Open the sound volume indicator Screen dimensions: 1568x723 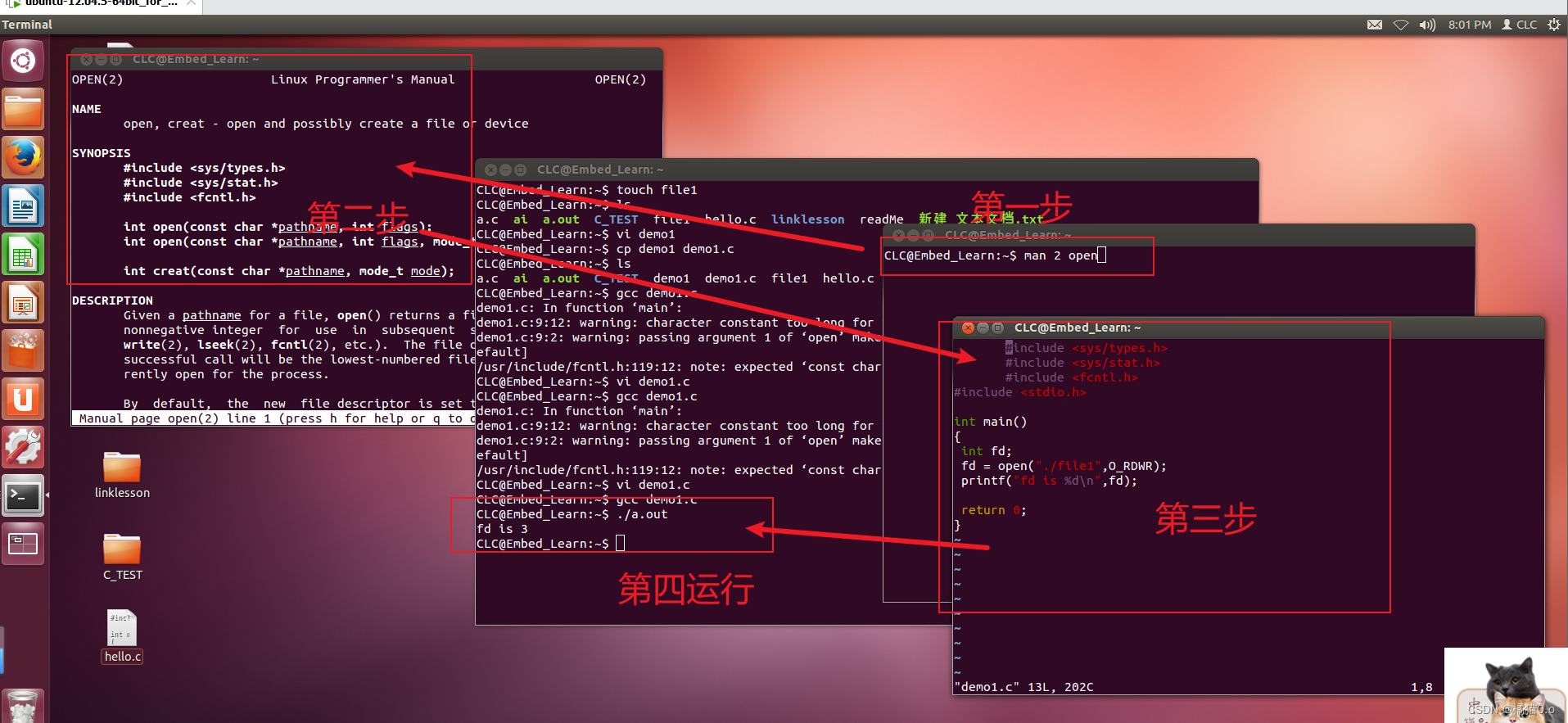click(x=1427, y=25)
